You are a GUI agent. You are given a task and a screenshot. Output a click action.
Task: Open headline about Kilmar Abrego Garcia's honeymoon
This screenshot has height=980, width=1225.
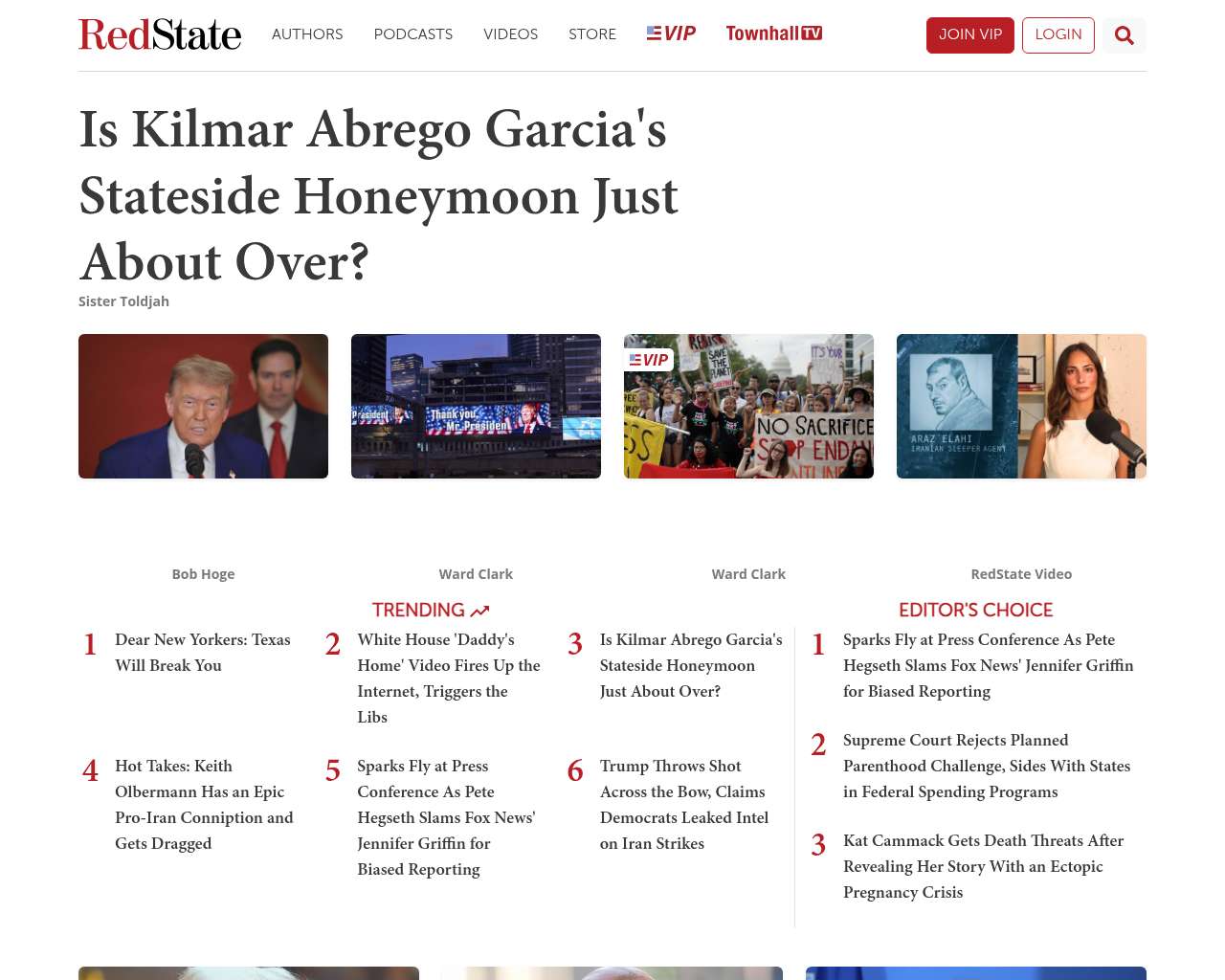(x=379, y=195)
